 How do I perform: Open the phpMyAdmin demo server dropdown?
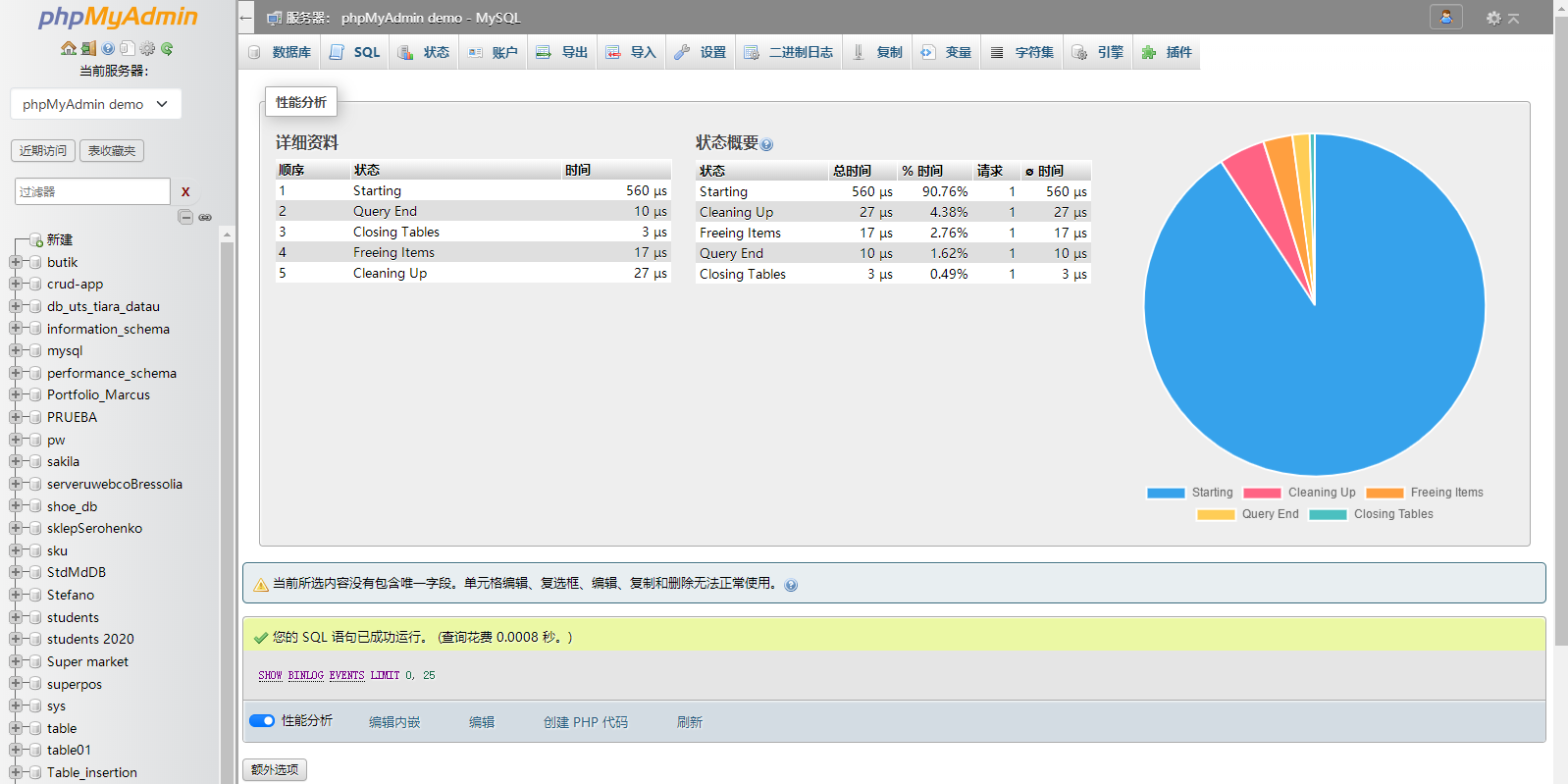tap(96, 104)
